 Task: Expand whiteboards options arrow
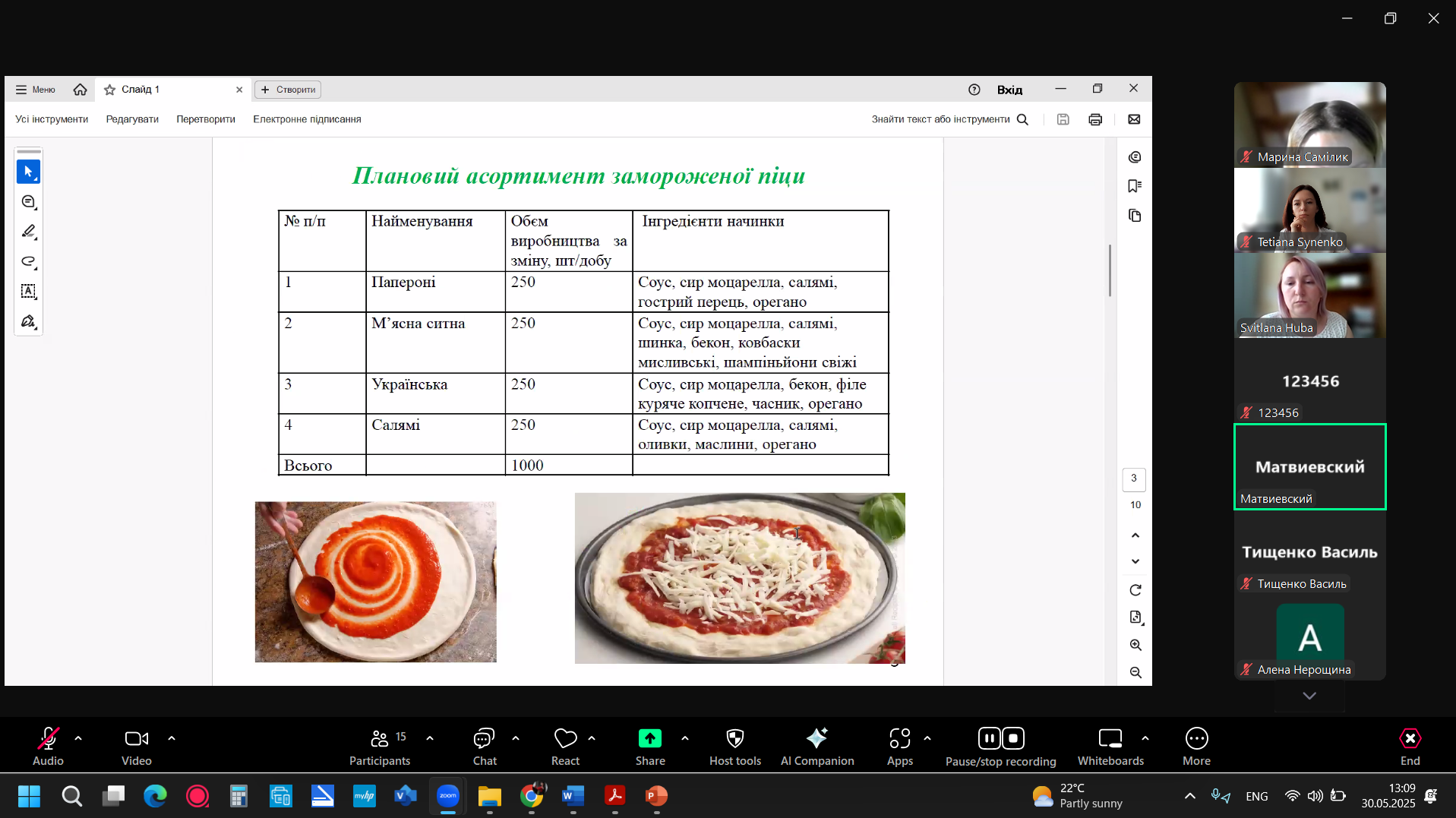click(x=1145, y=738)
